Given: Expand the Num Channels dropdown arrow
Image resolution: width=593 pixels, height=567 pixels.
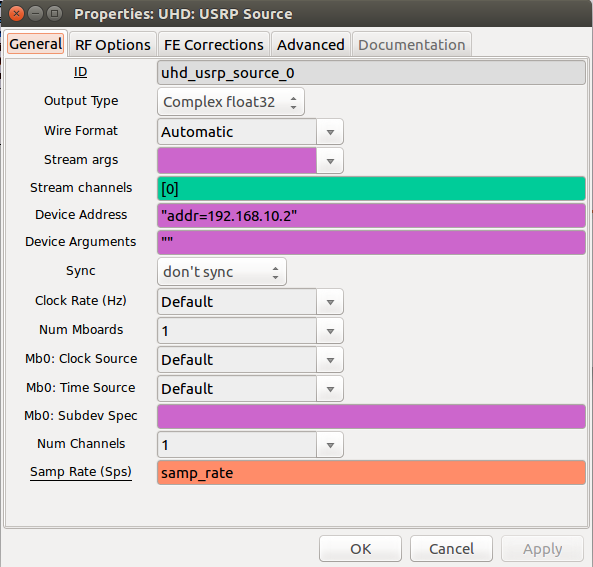Looking at the screenshot, I should pyautogui.click(x=330, y=444).
